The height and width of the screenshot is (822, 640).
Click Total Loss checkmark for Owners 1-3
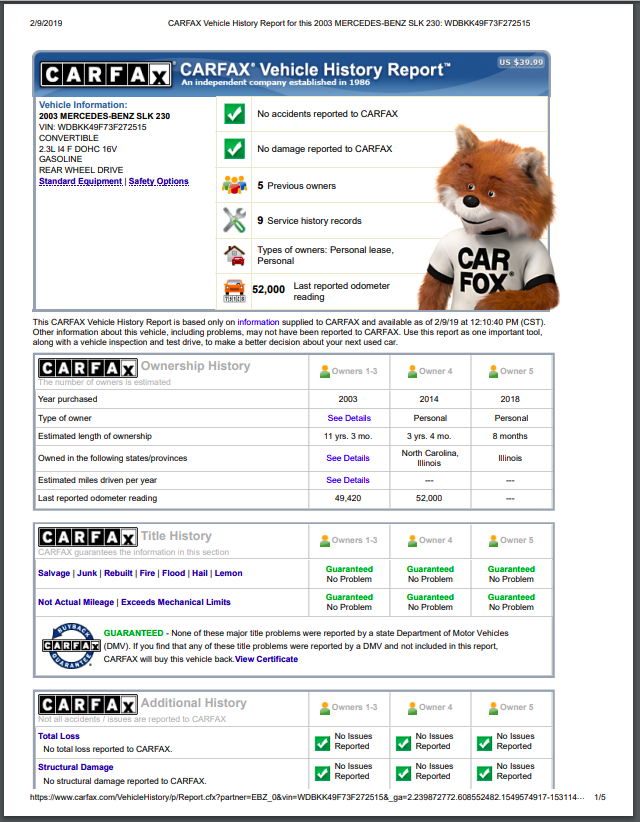322,743
